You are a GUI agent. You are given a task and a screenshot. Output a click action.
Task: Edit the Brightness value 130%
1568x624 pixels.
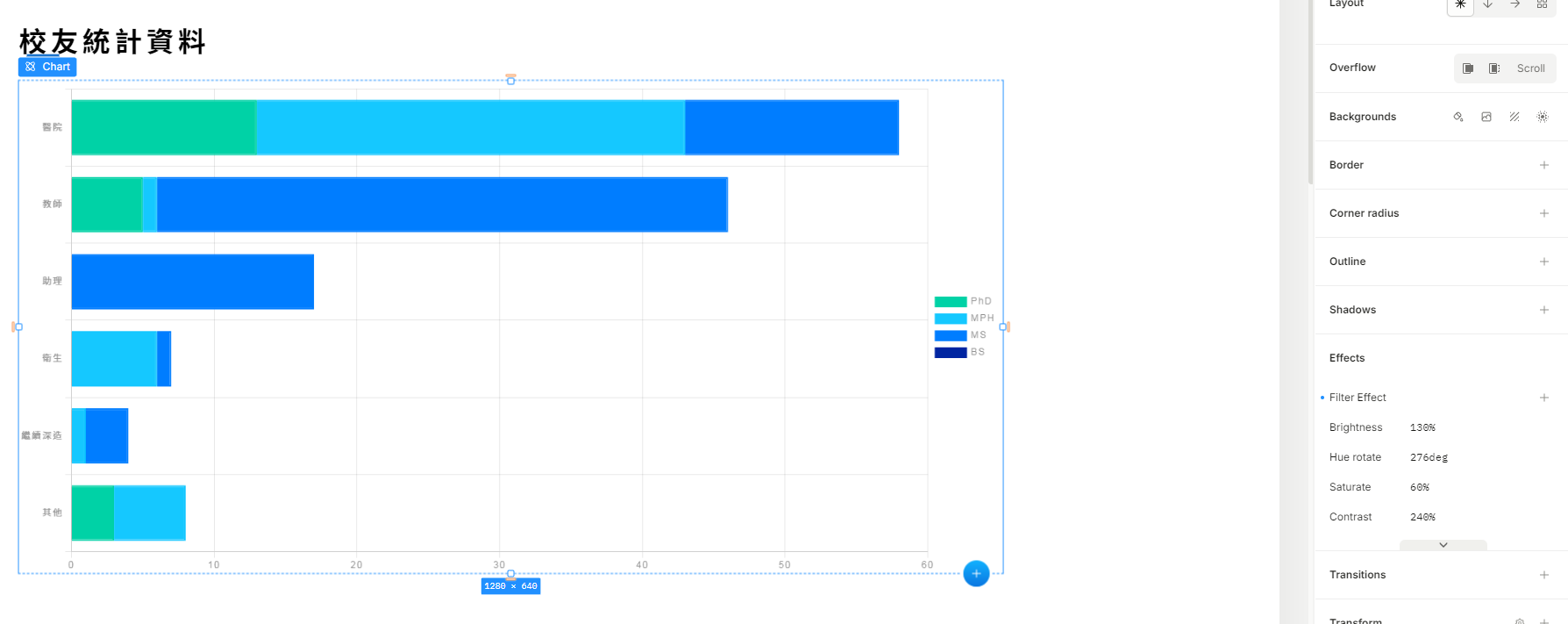(1422, 427)
